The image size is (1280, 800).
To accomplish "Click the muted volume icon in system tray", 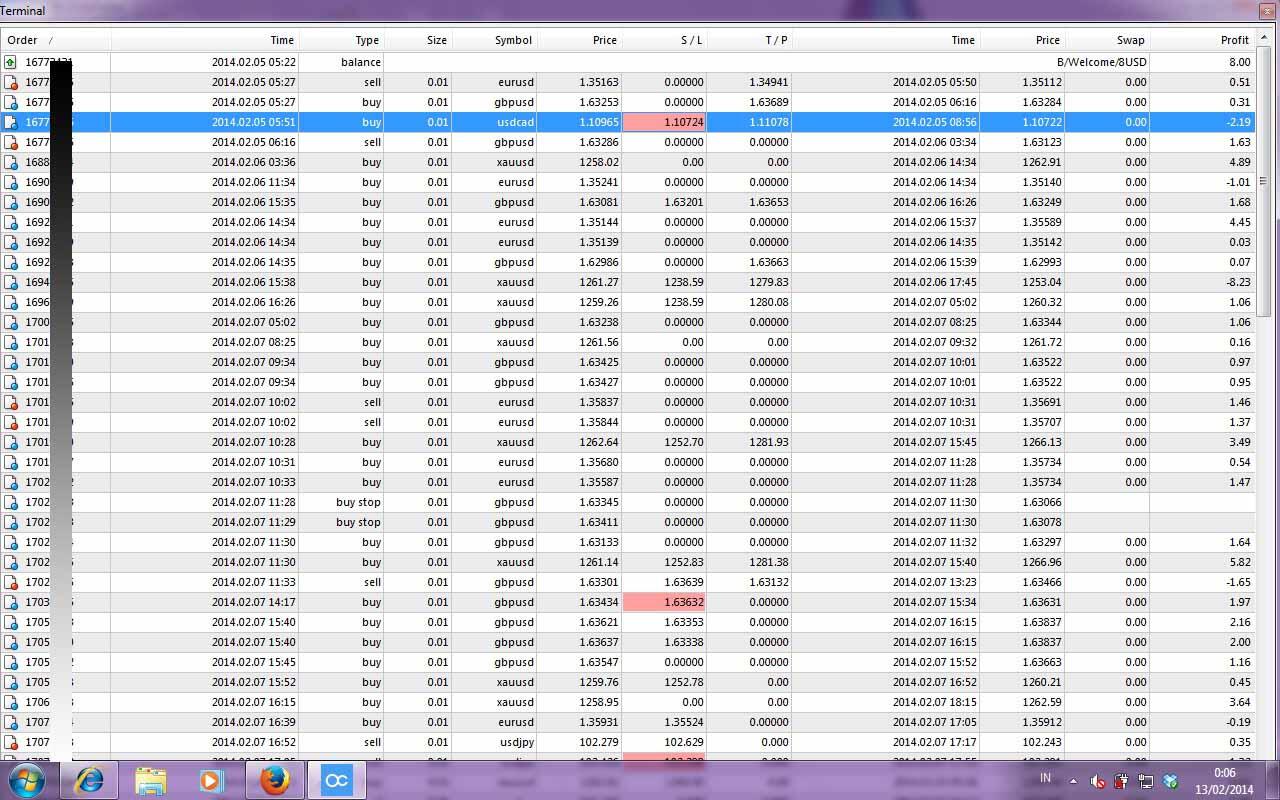I will pyautogui.click(x=1097, y=782).
